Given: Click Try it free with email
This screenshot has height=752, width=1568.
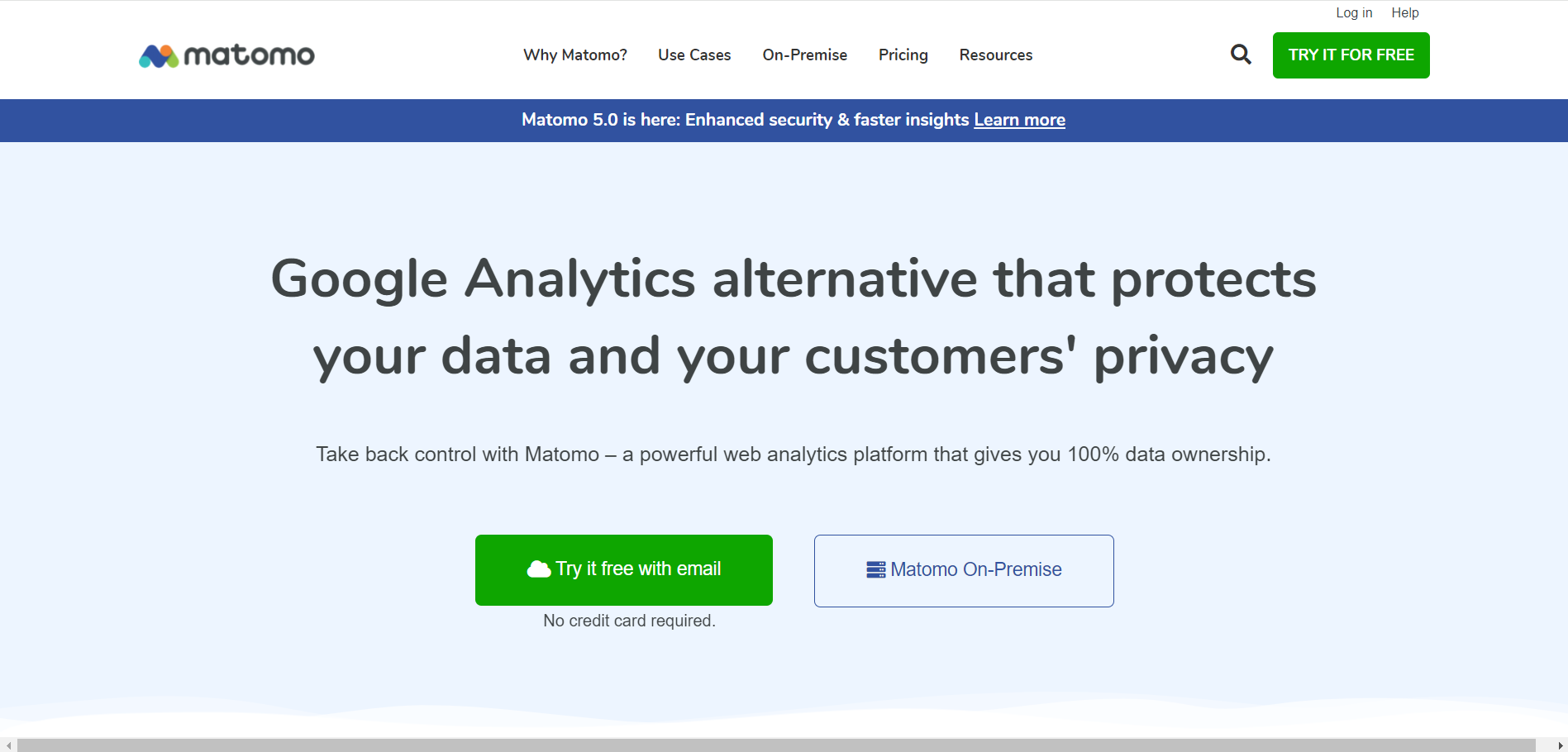Looking at the screenshot, I should (x=624, y=570).
